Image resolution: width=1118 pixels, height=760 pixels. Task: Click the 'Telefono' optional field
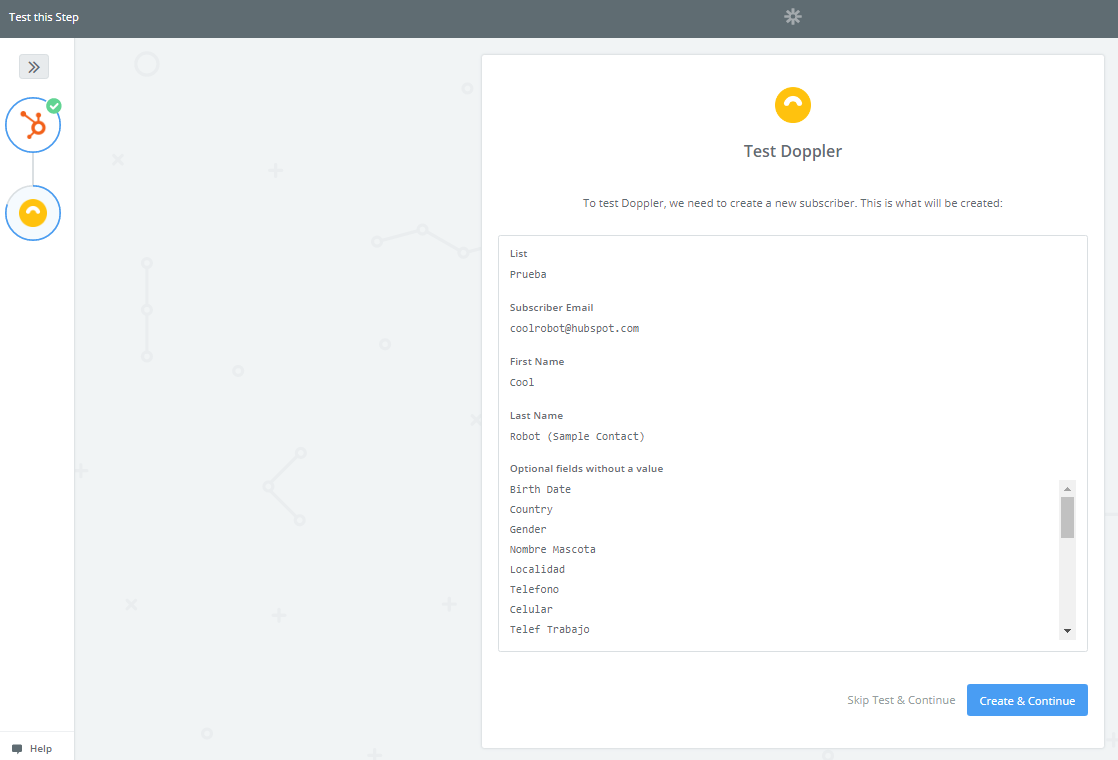coord(535,590)
